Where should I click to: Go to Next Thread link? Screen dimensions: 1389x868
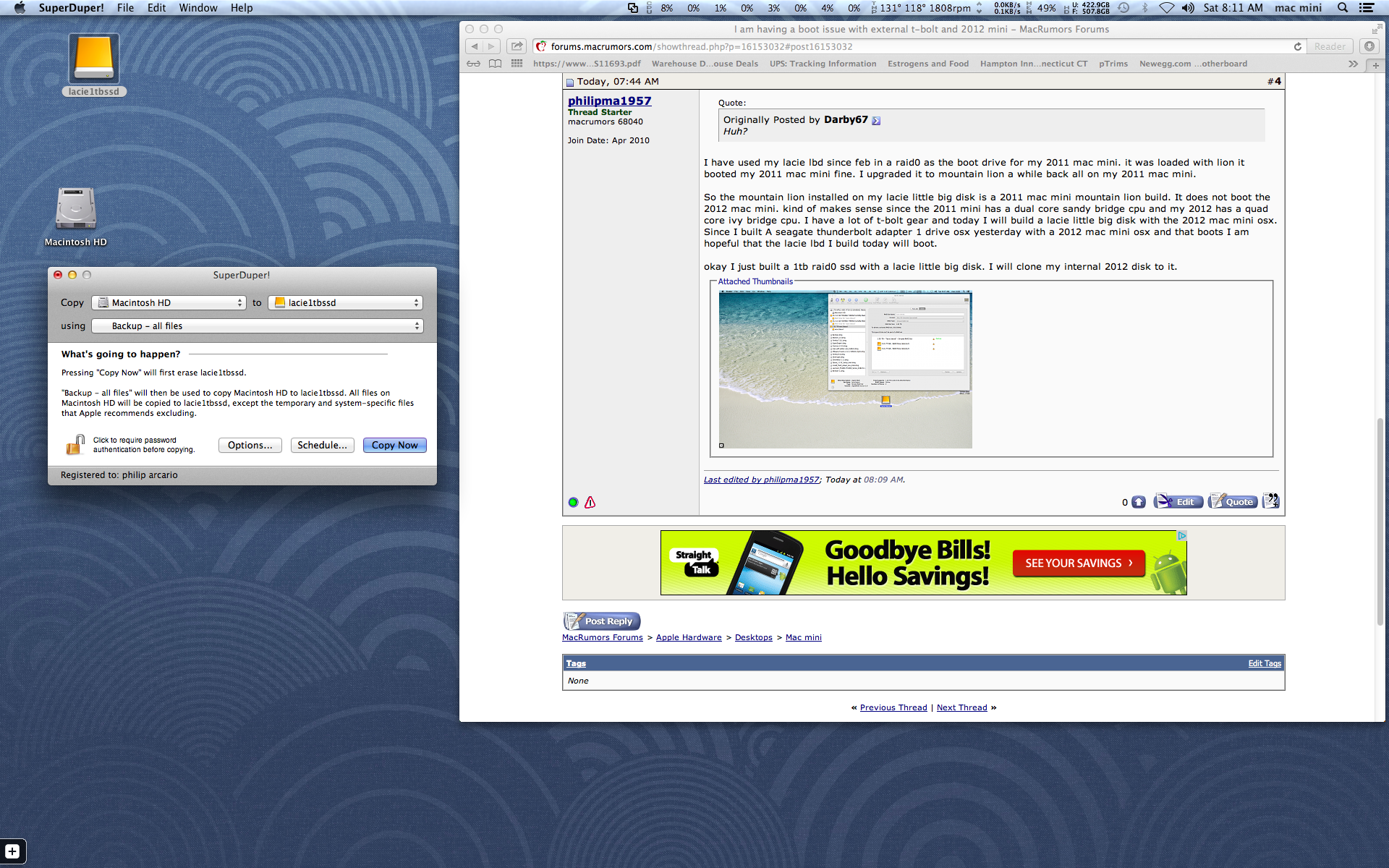pyautogui.click(x=961, y=707)
